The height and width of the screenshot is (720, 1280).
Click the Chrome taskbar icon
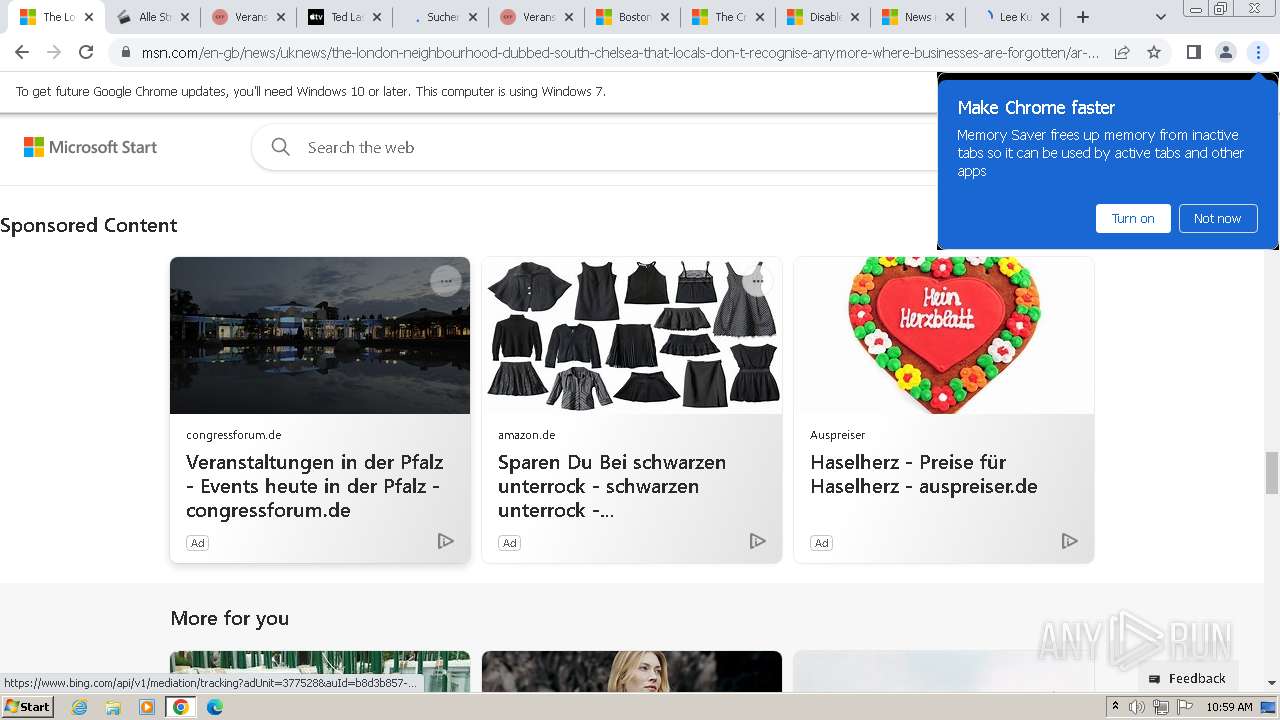click(x=181, y=707)
